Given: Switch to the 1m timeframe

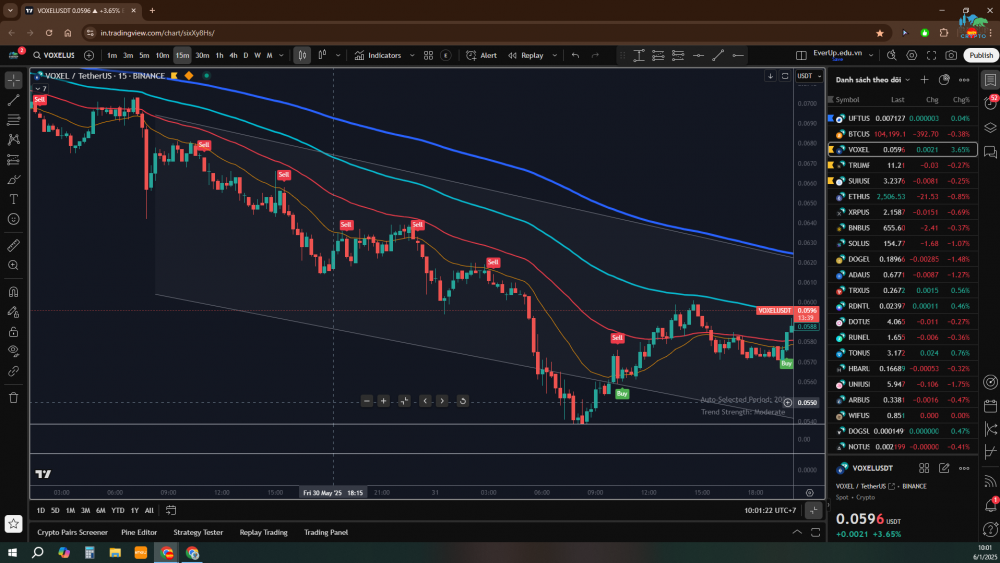Looking at the screenshot, I should [112, 55].
